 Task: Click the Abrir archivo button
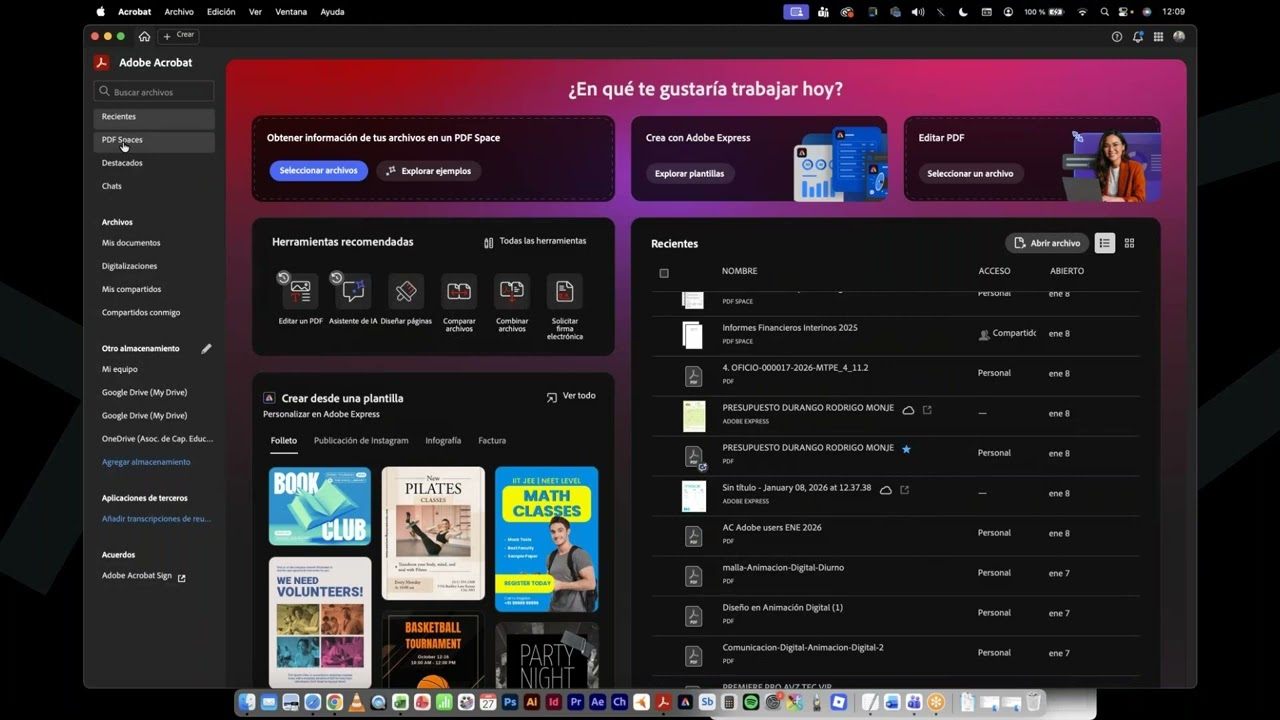(1047, 243)
